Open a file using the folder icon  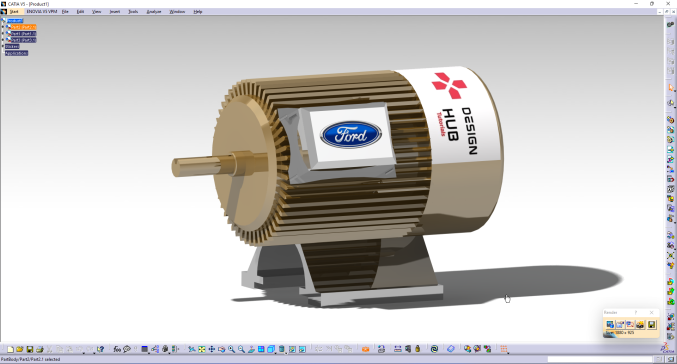pos(20,349)
